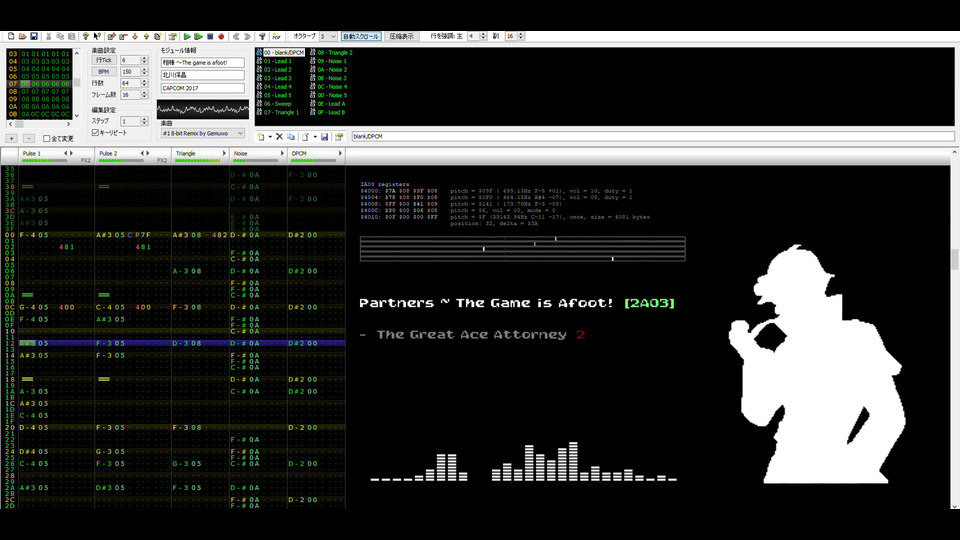Click the song title field 'The game is afoot!'
960x540 pixels.
coord(203,62)
